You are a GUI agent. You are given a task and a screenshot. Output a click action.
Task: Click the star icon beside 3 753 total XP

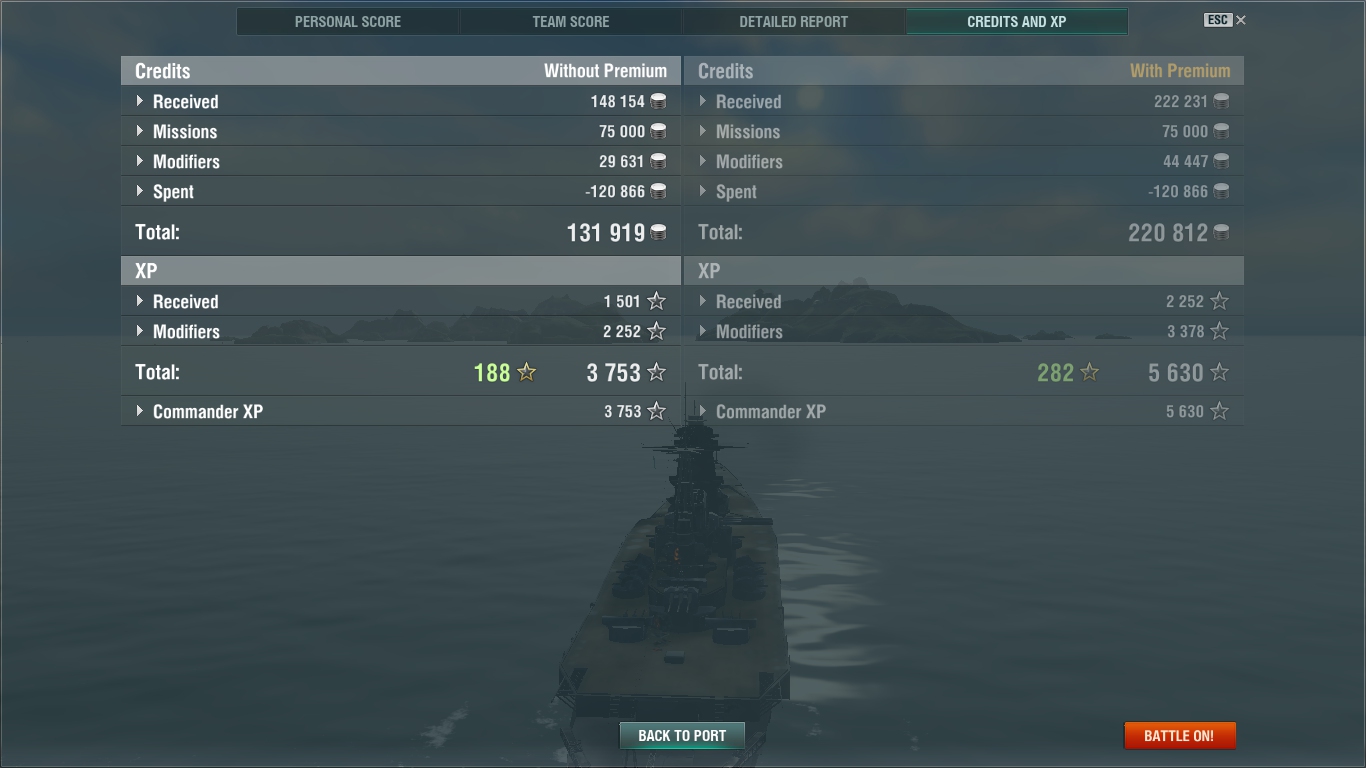coord(656,372)
